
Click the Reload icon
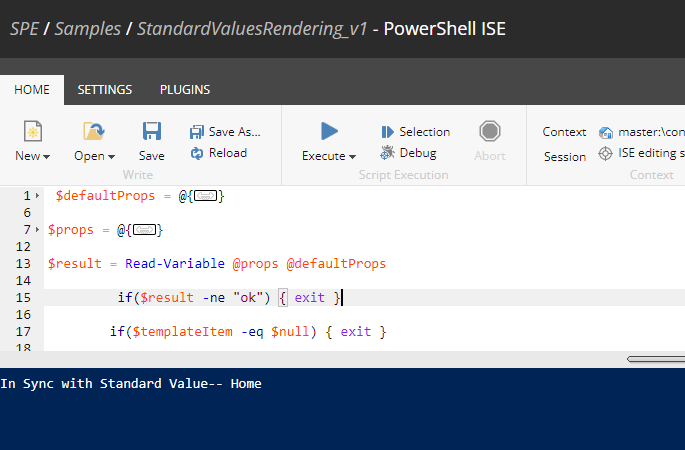(197, 153)
